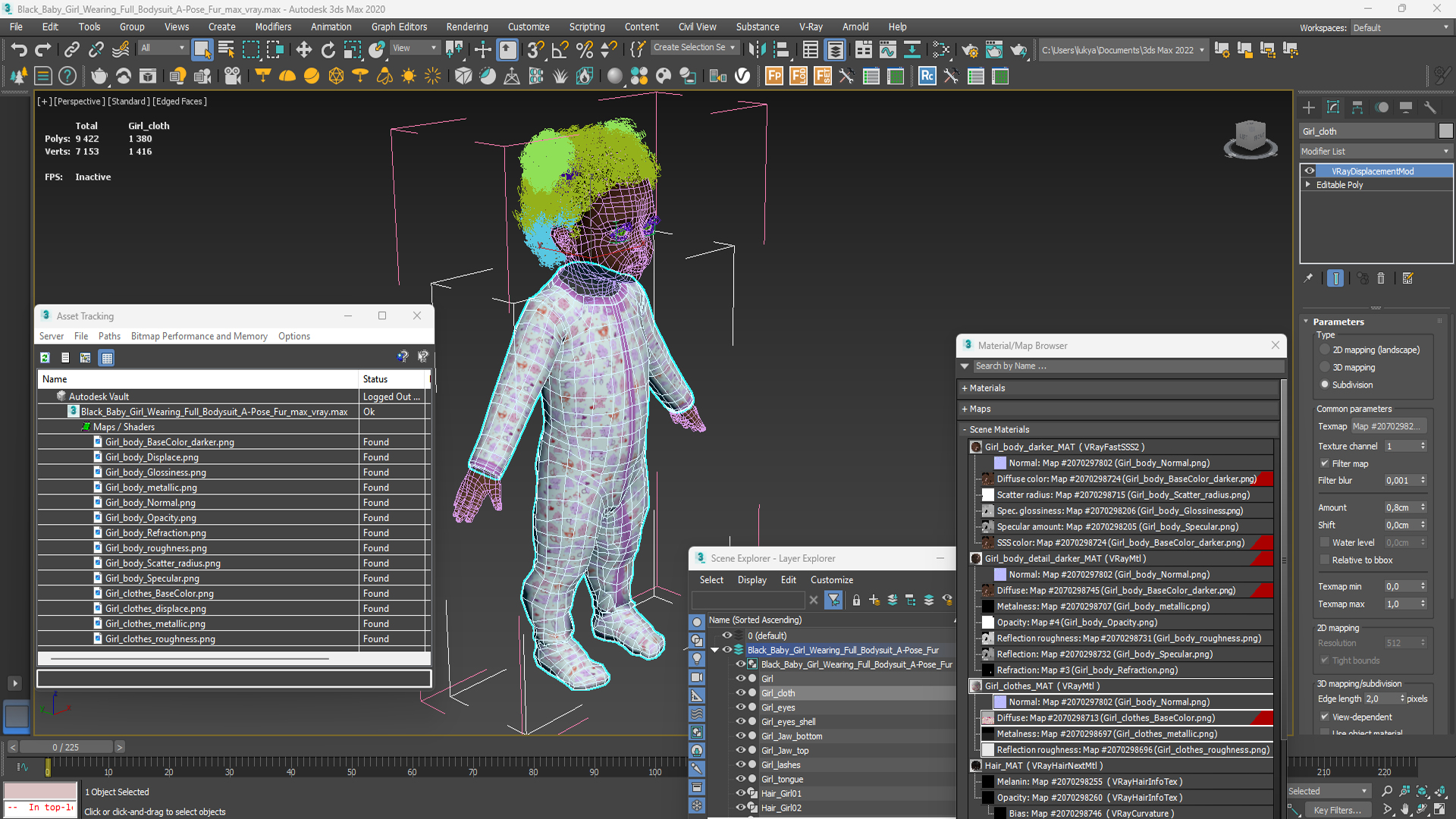Click the Texmap Map #20702982 button

pyautogui.click(x=1389, y=426)
